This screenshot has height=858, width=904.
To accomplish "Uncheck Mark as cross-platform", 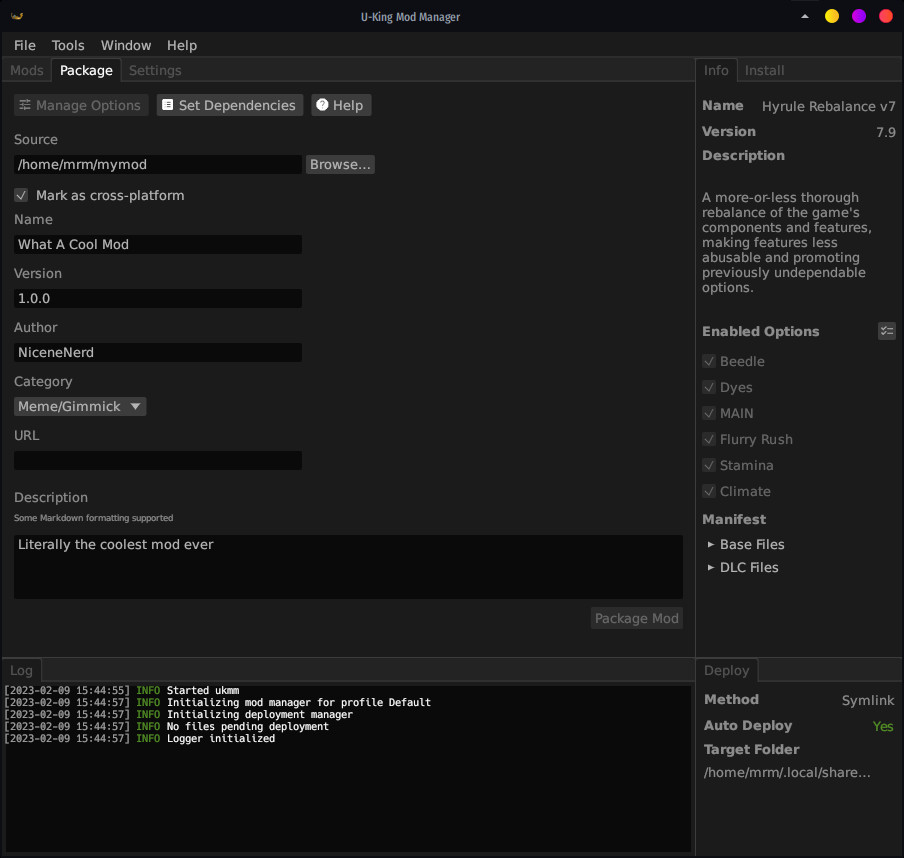I will 21,195.
